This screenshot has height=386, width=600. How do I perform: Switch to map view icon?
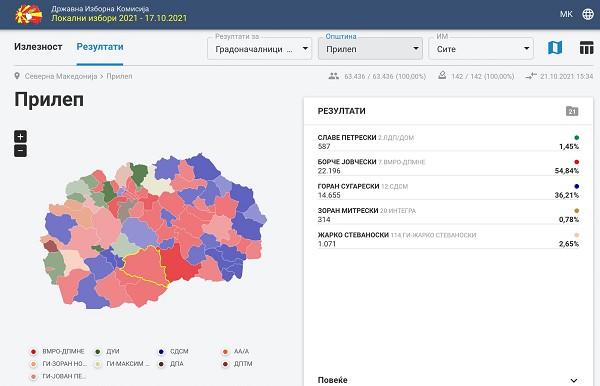click(555, 48)
